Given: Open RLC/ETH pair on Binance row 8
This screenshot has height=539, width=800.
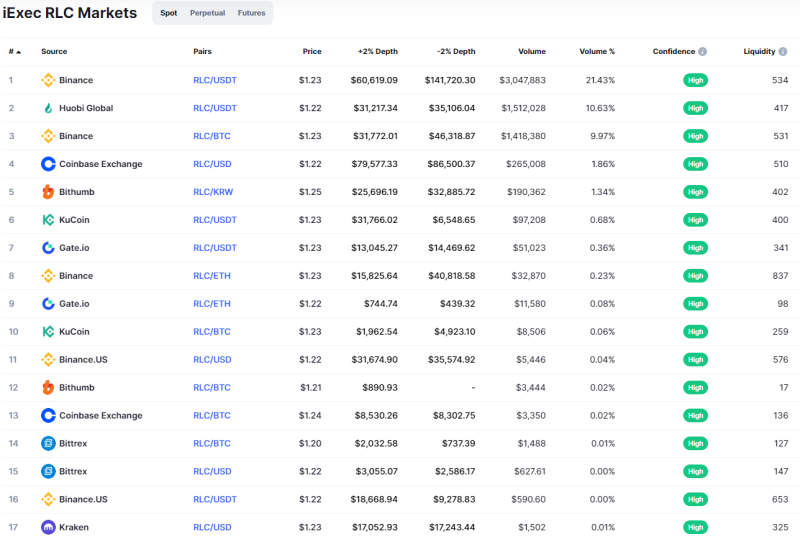Looking at the screenshot, I should tap(212, 276).
